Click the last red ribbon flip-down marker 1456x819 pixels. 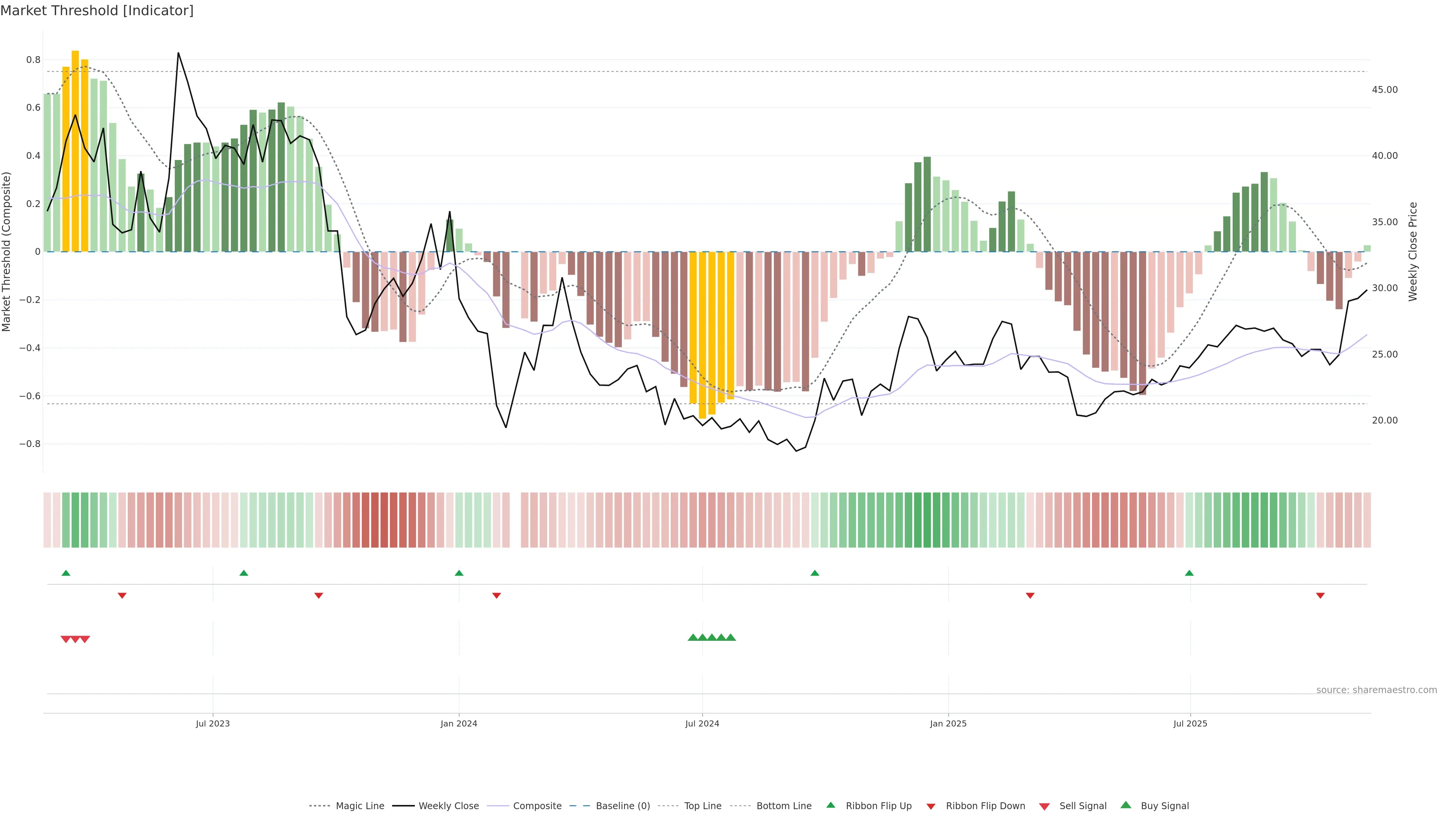click(x=1320, y=596)
